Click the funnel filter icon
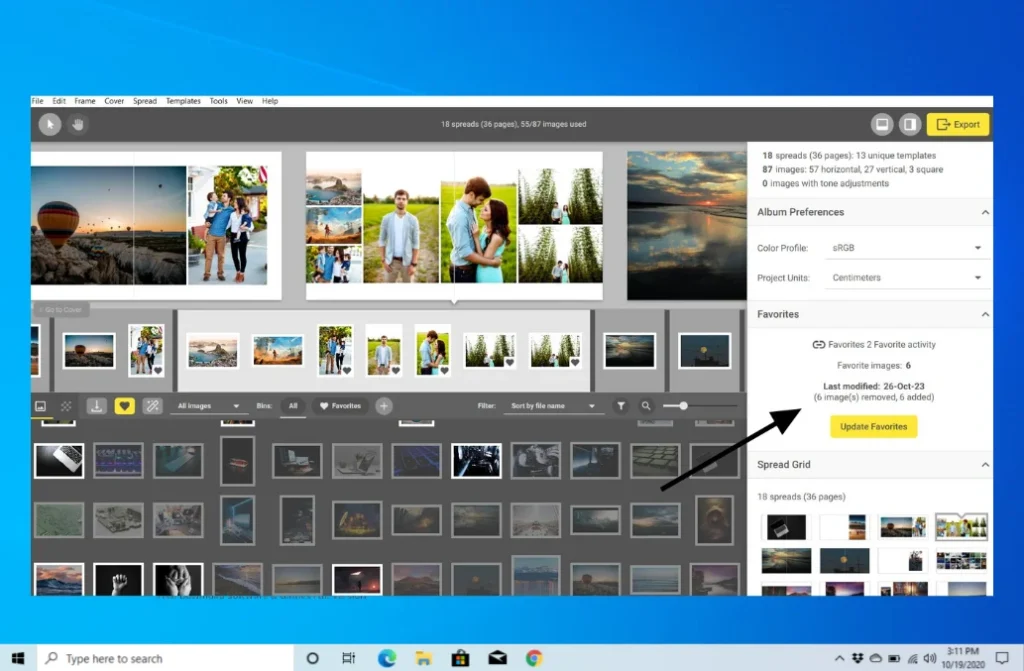1024x671 pixels. pos(621,406)
